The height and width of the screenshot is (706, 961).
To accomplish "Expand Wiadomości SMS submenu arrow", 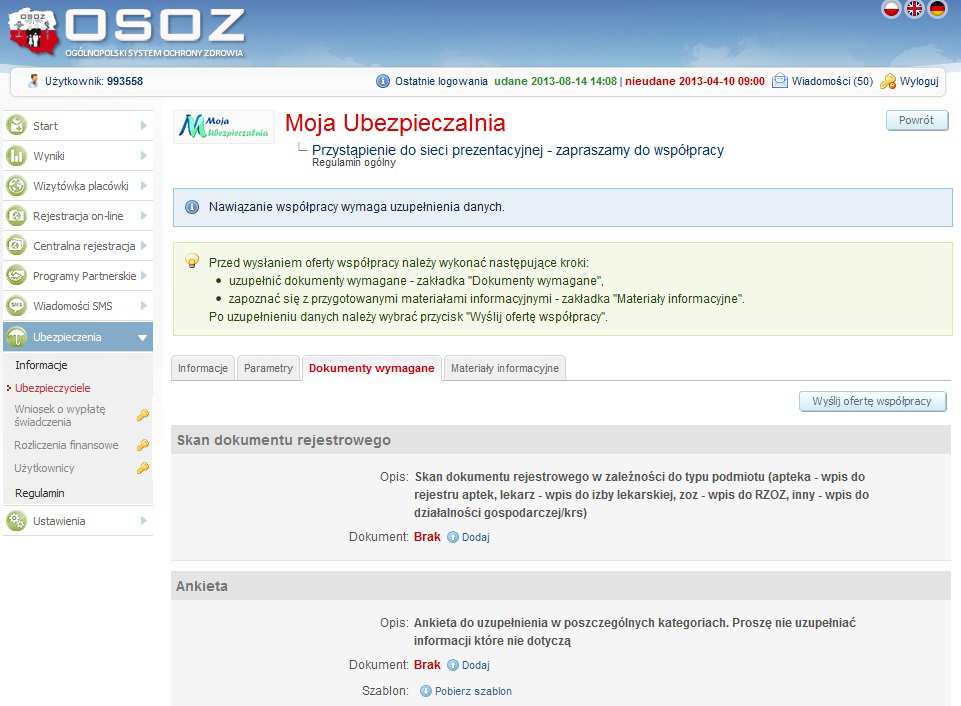I will 143,306.
